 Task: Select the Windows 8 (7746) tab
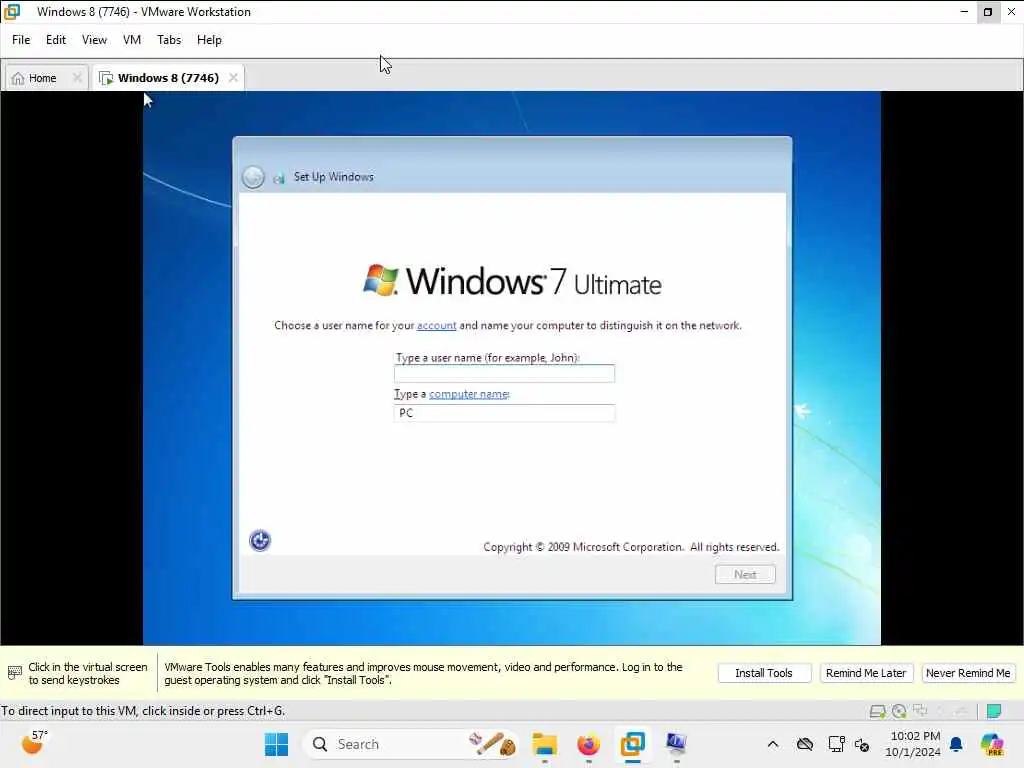(x=168, y=78)
